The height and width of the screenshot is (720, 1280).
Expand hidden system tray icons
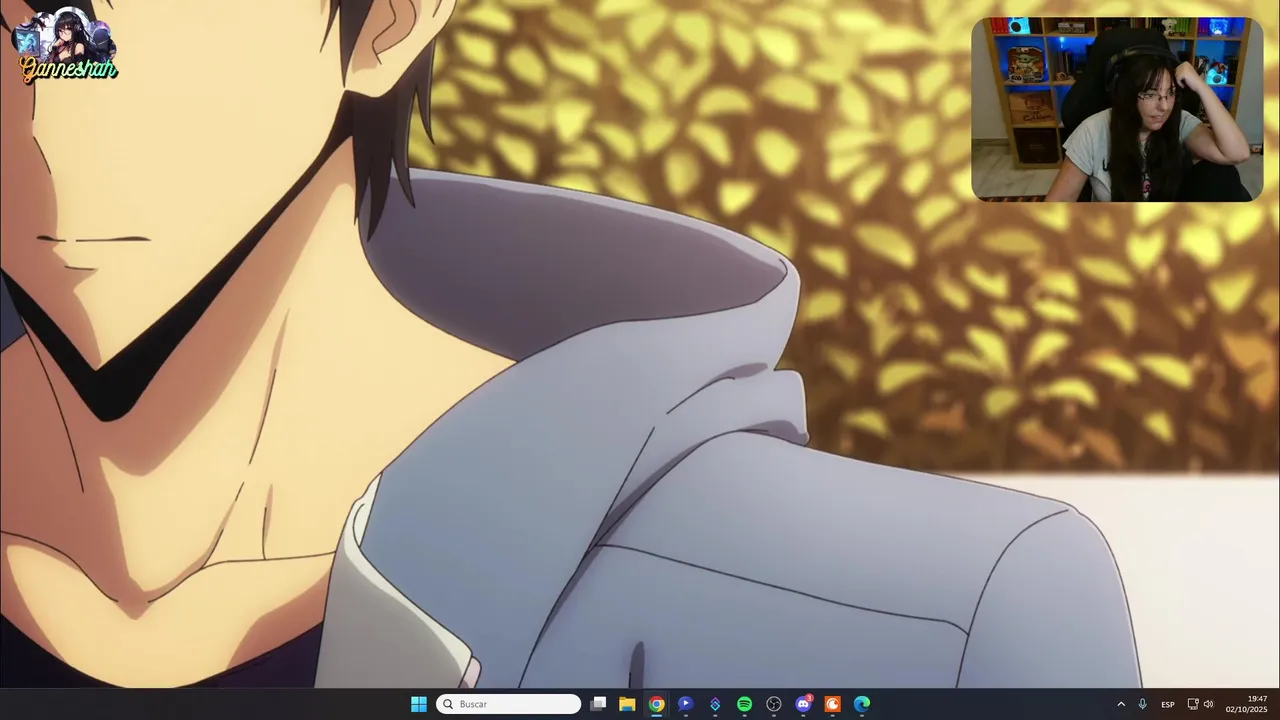[x=1121, y=704]
